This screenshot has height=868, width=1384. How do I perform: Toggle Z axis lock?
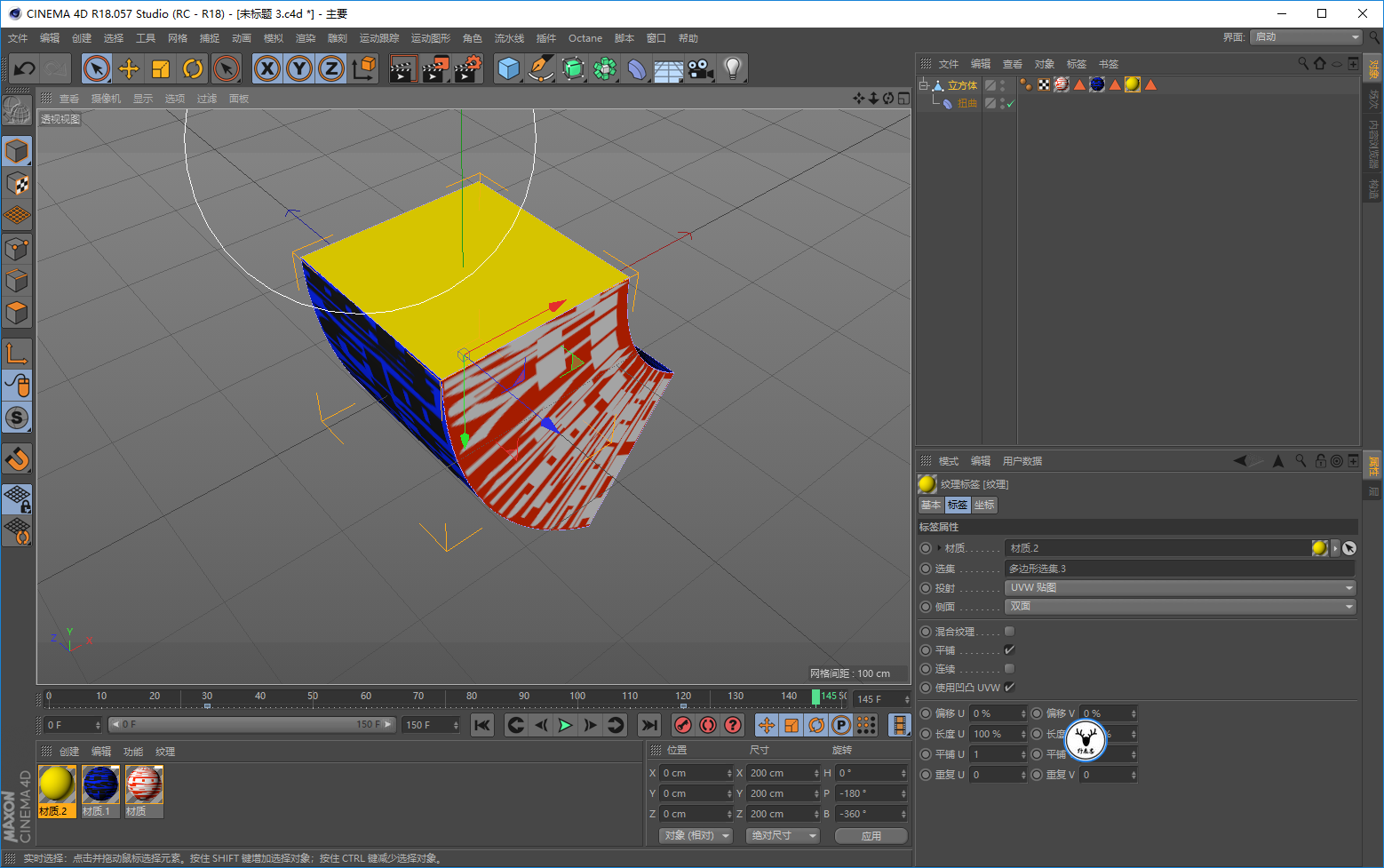pyautogui.click(x=331, y=68)
